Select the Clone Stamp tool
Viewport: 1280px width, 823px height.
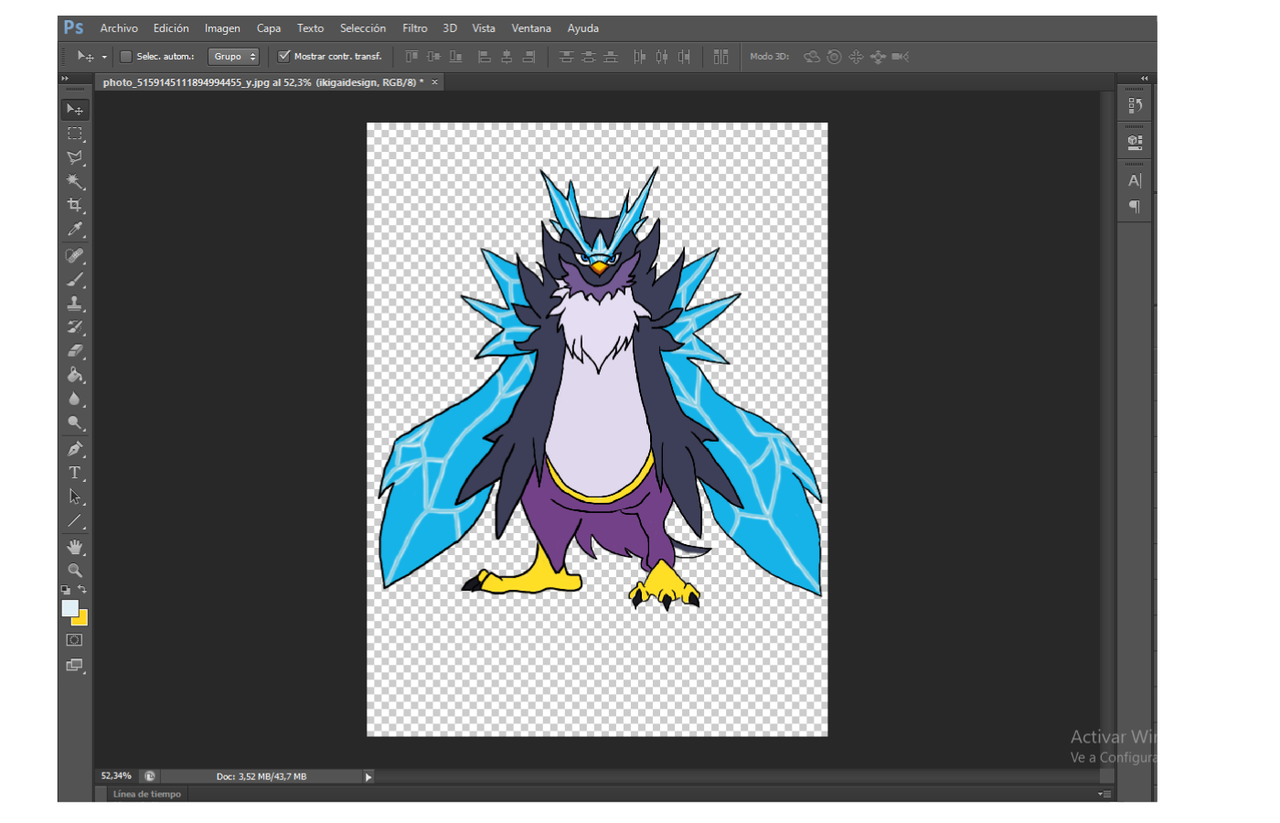tap(75, 303)
